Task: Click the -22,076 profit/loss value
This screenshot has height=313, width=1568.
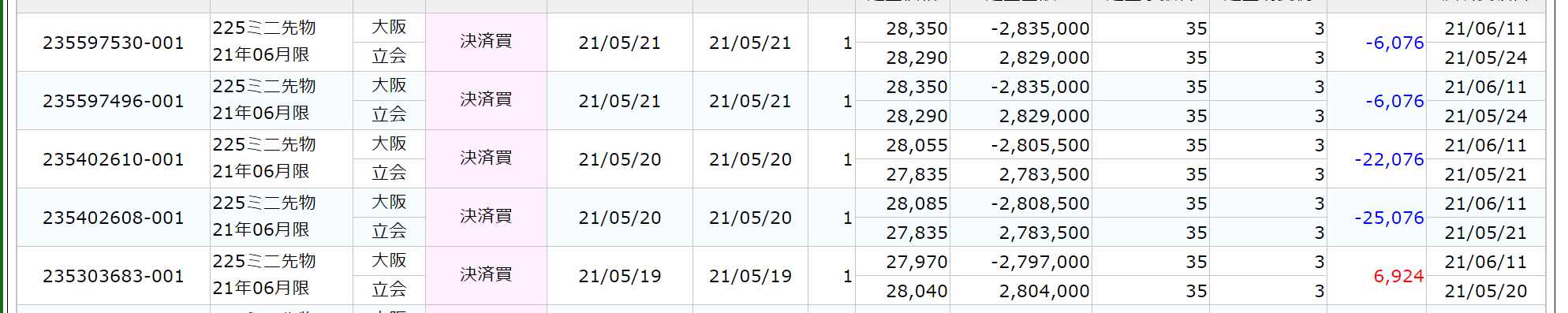Action: point(1389,159)
